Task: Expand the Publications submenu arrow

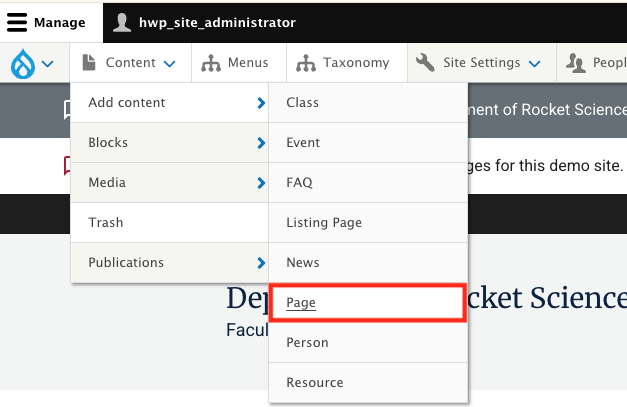Action: tap(261, 263)
